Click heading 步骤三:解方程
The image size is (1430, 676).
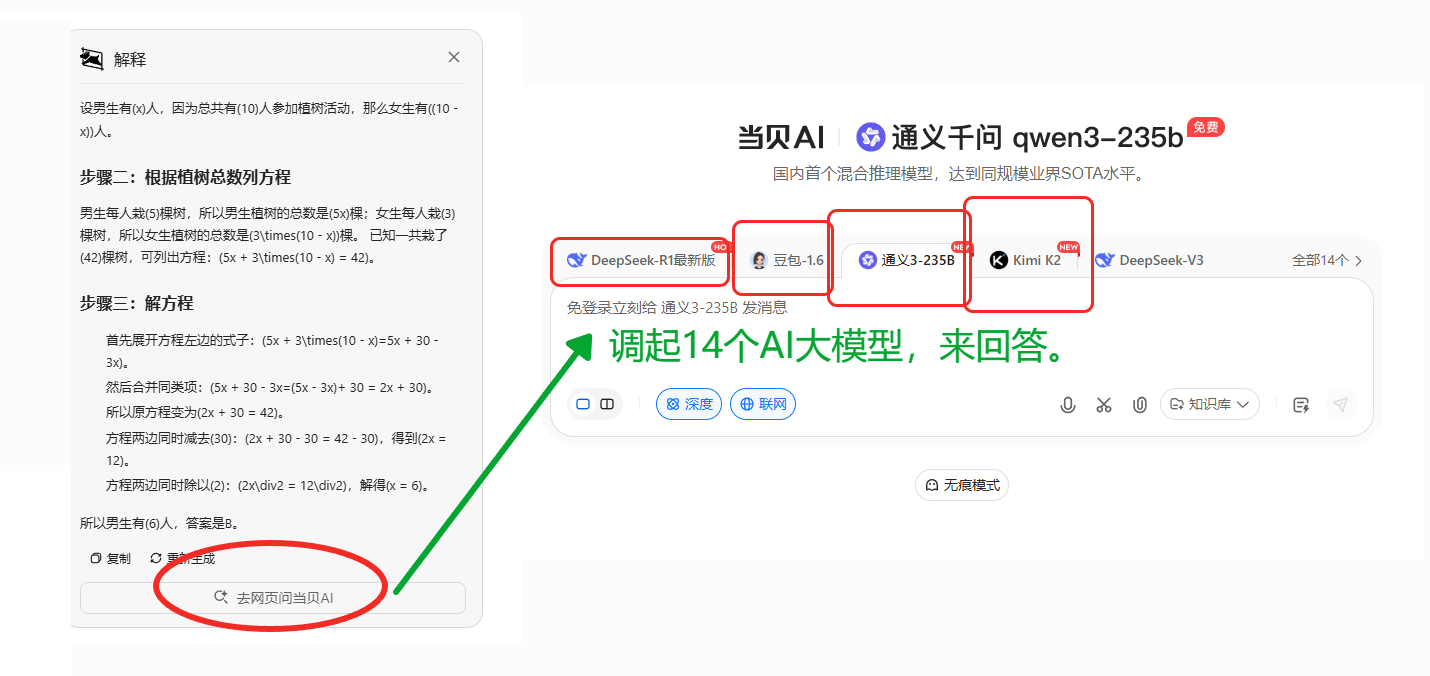coord(137,303)
